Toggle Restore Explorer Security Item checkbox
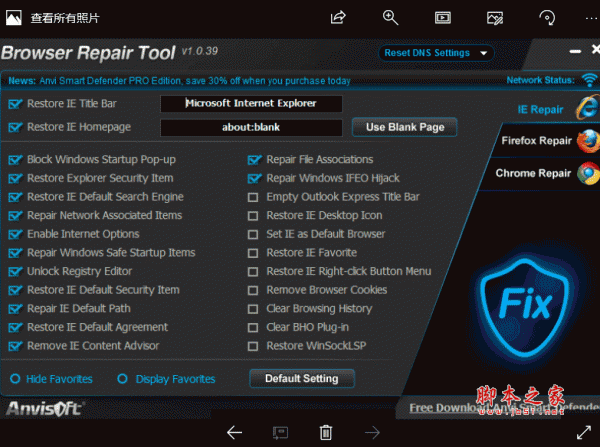The height and width of the screenshot is (447, 600). tap(15, 178)
